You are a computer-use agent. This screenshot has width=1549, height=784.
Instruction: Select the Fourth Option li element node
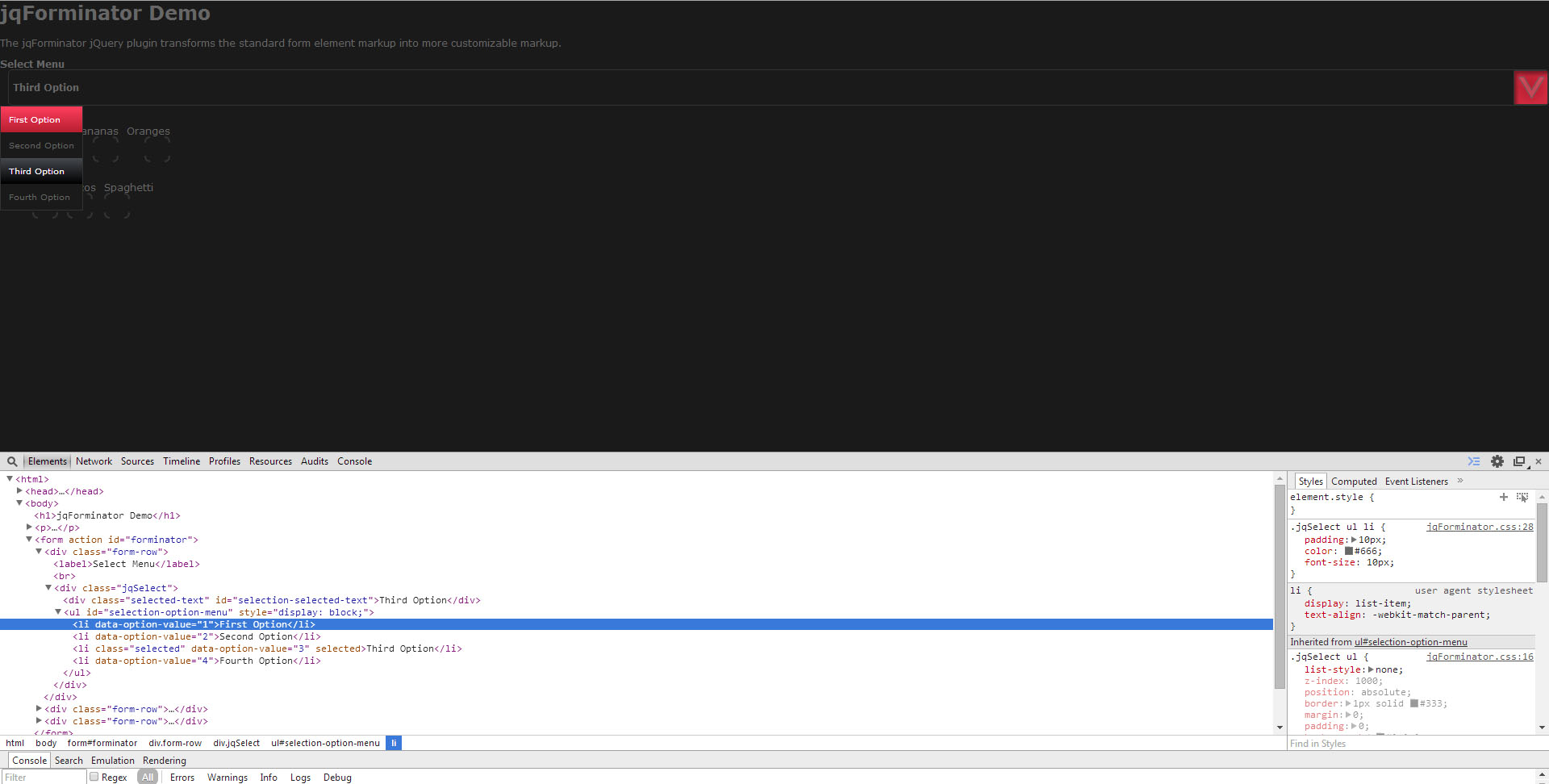coord(196,661)
